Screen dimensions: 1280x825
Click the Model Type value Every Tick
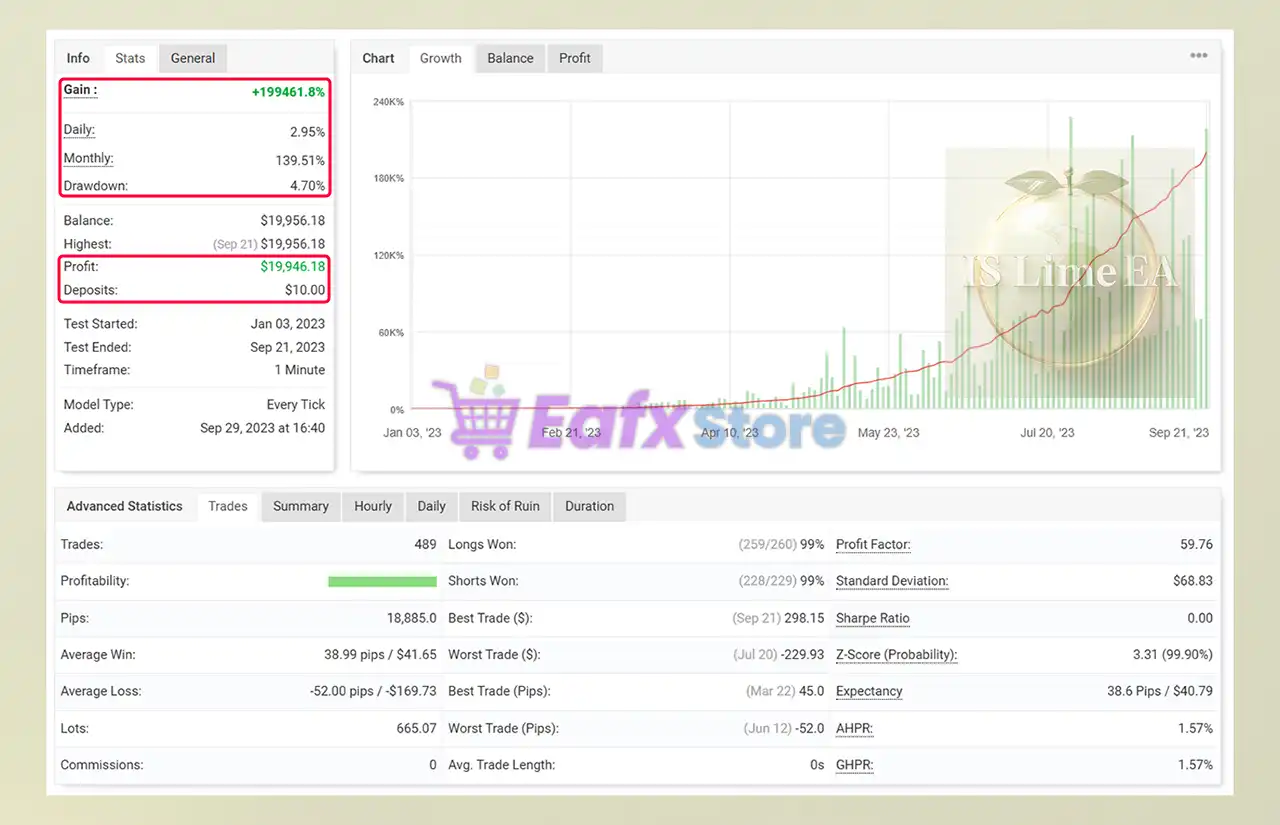coord(296,405)
